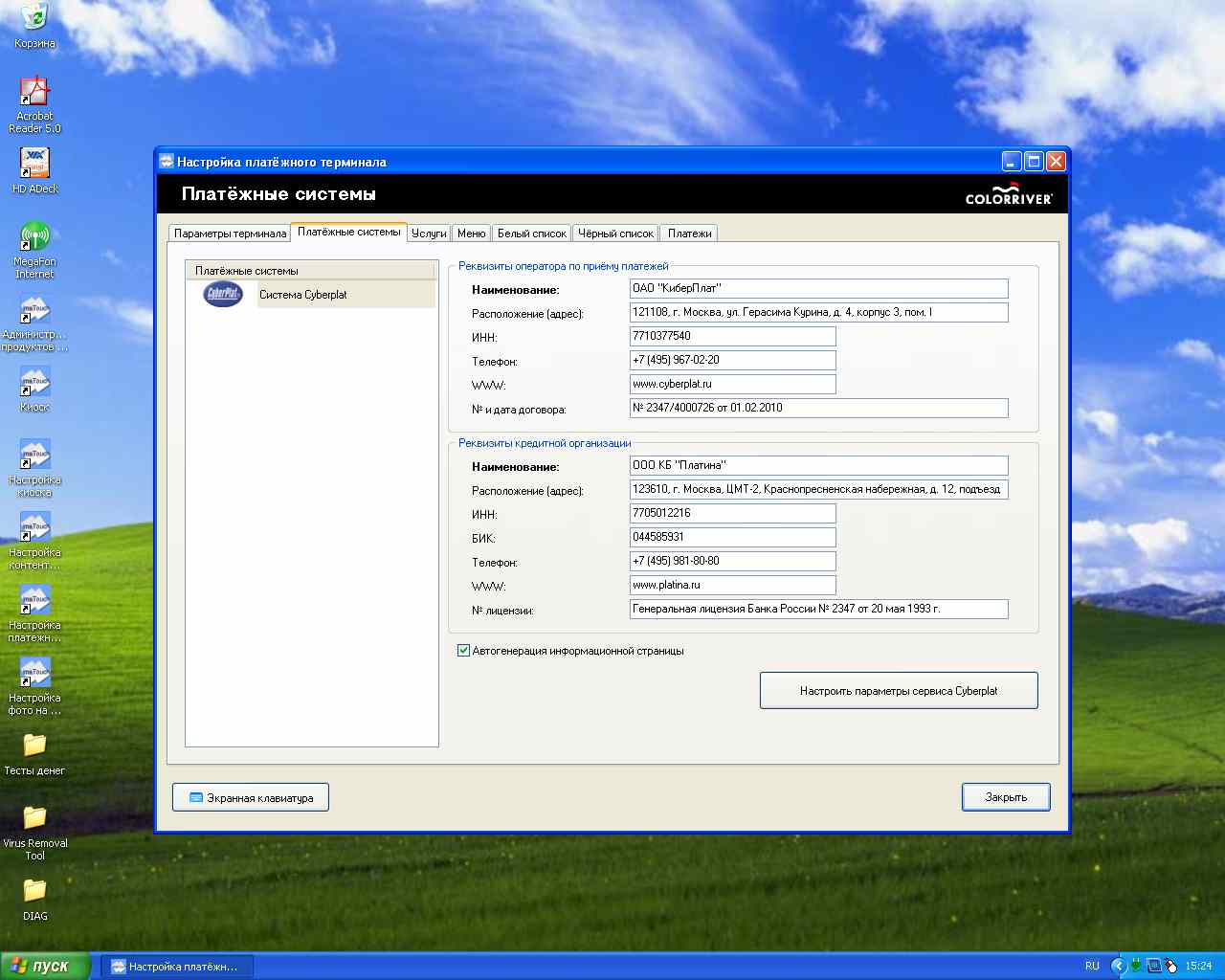The width and height of the screenshot is (1225, 980).
Task: Click the operator ИНН input field
Action: click(x=732, y=336)
